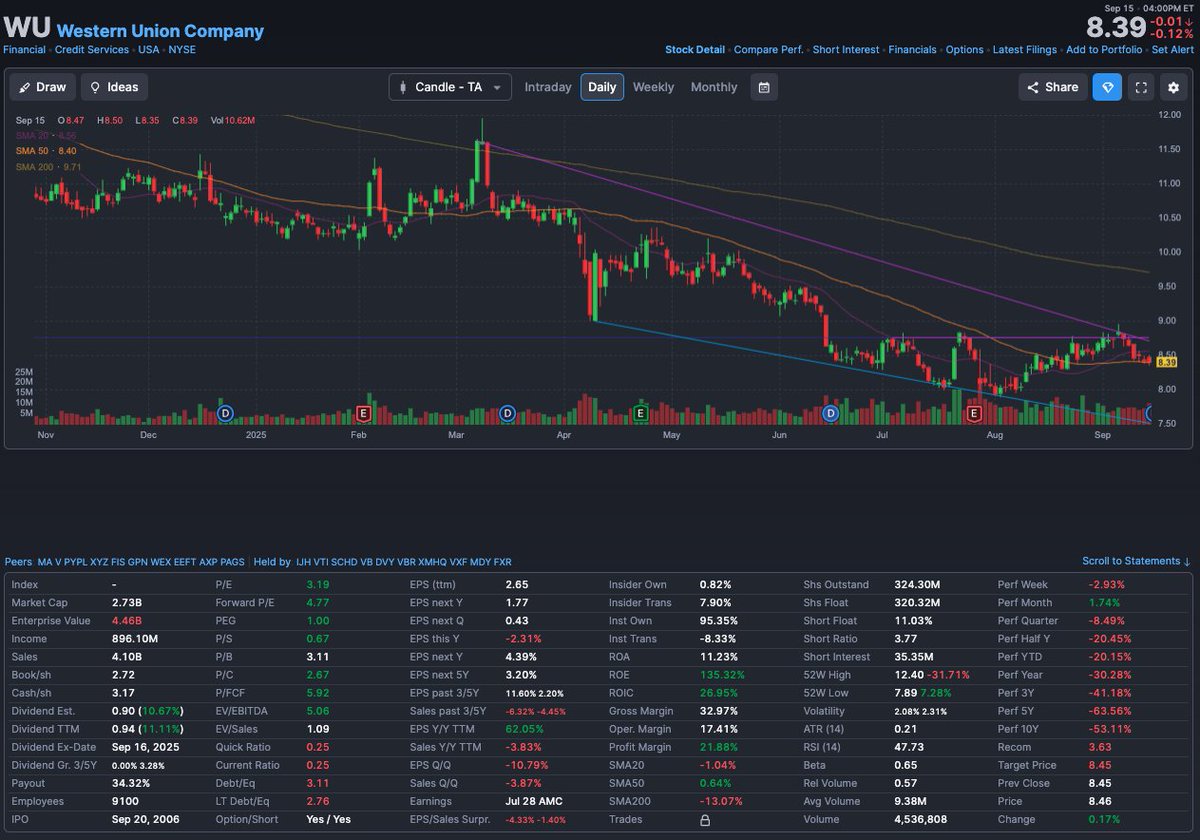Select the Daily timeframe

pyautogui.click(x=602, y=87)
